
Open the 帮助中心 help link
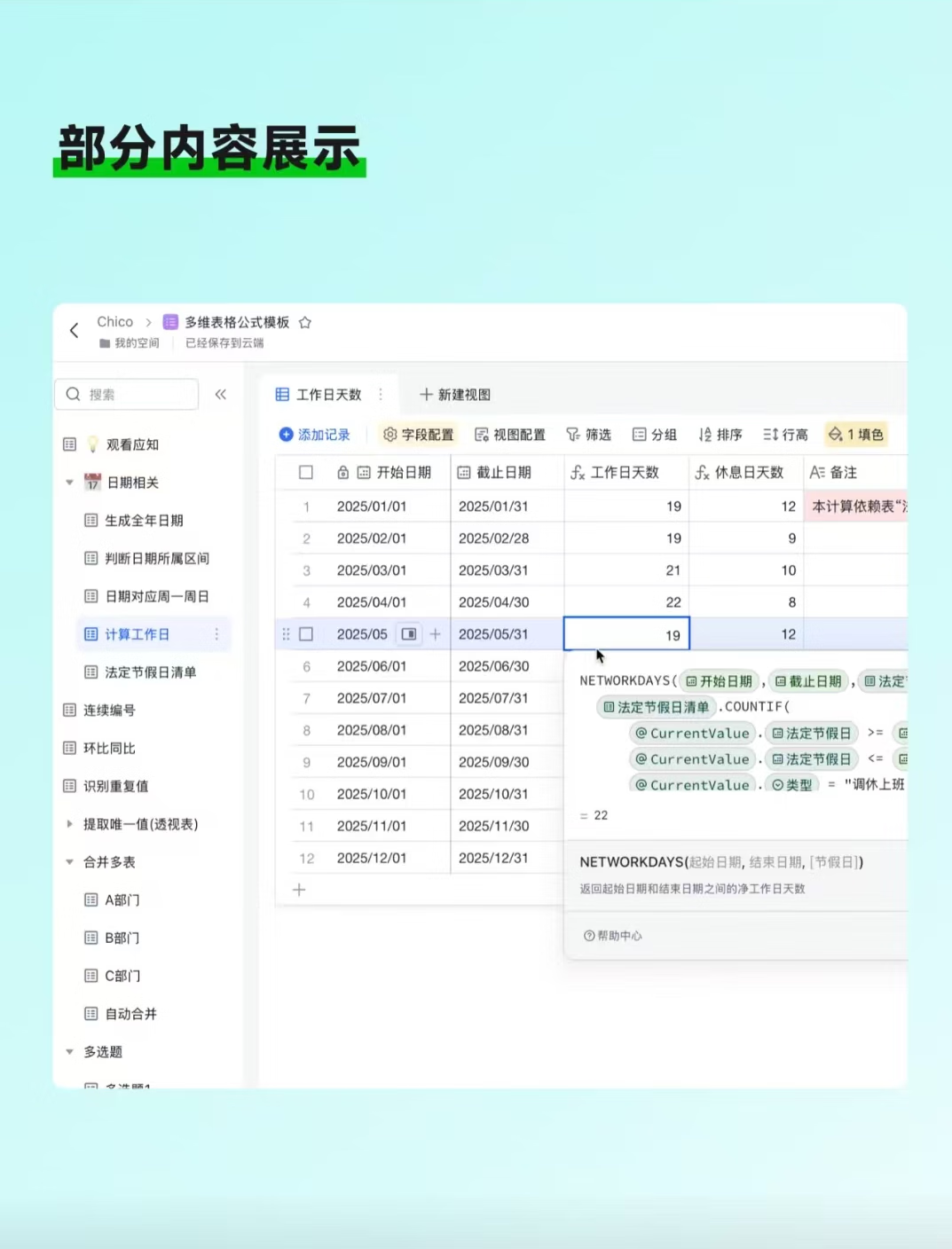[613, 936]
